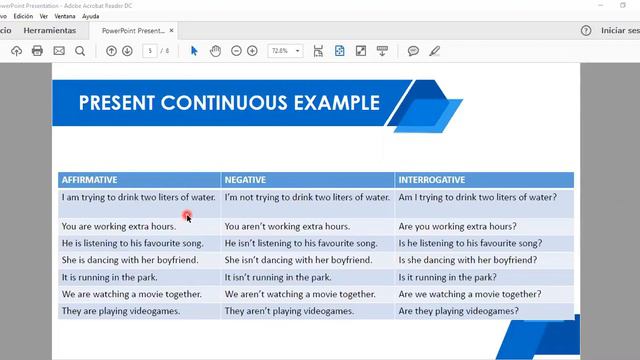Print the document with printer icon
Screen dimensions: 640x360
[x=37, y=51]
